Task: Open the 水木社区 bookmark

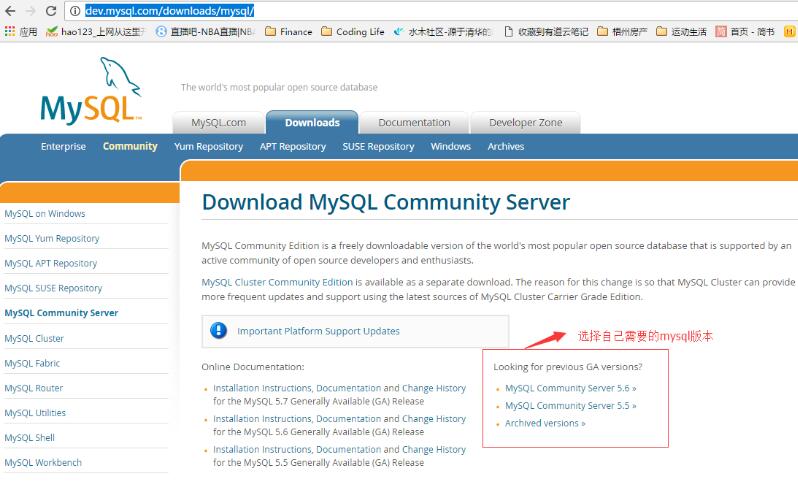Action: coord(443,32)
